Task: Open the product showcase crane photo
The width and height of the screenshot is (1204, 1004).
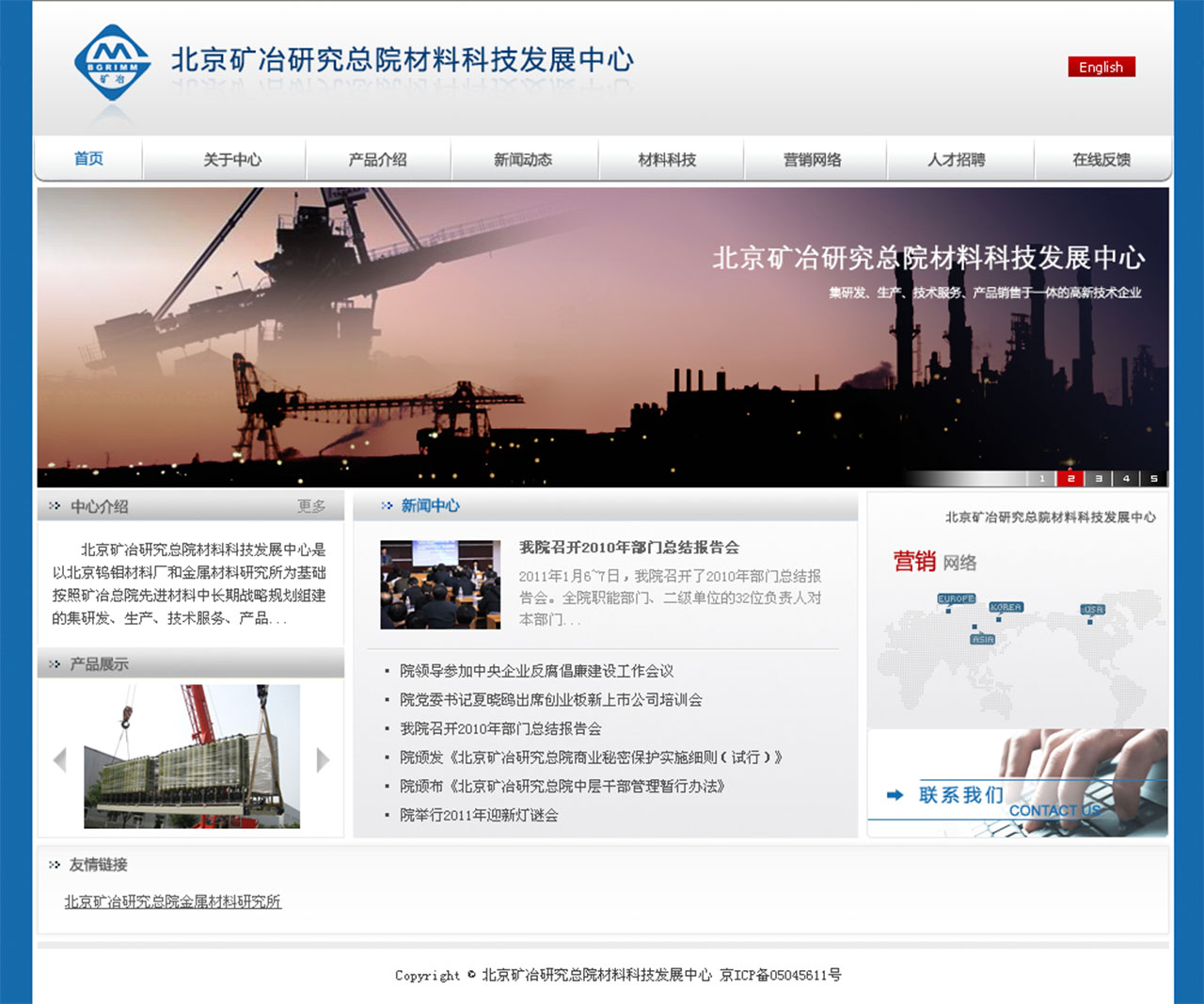Action: tap(192, 757)
